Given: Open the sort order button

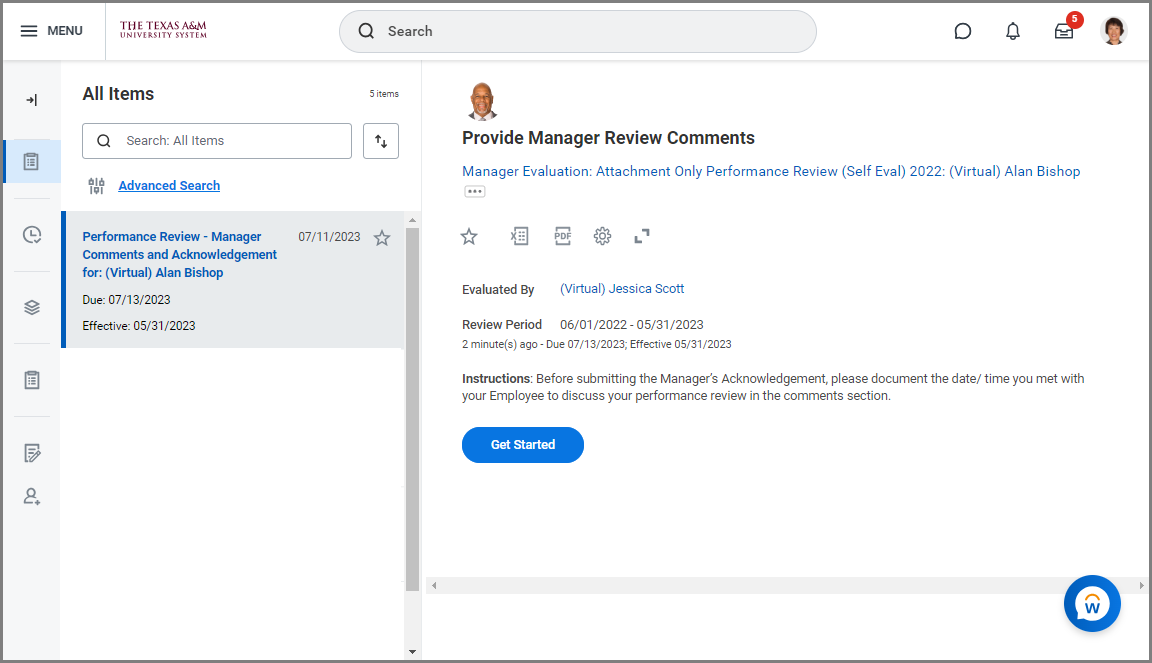Looking at the screenshot, I should click(381, 141).
